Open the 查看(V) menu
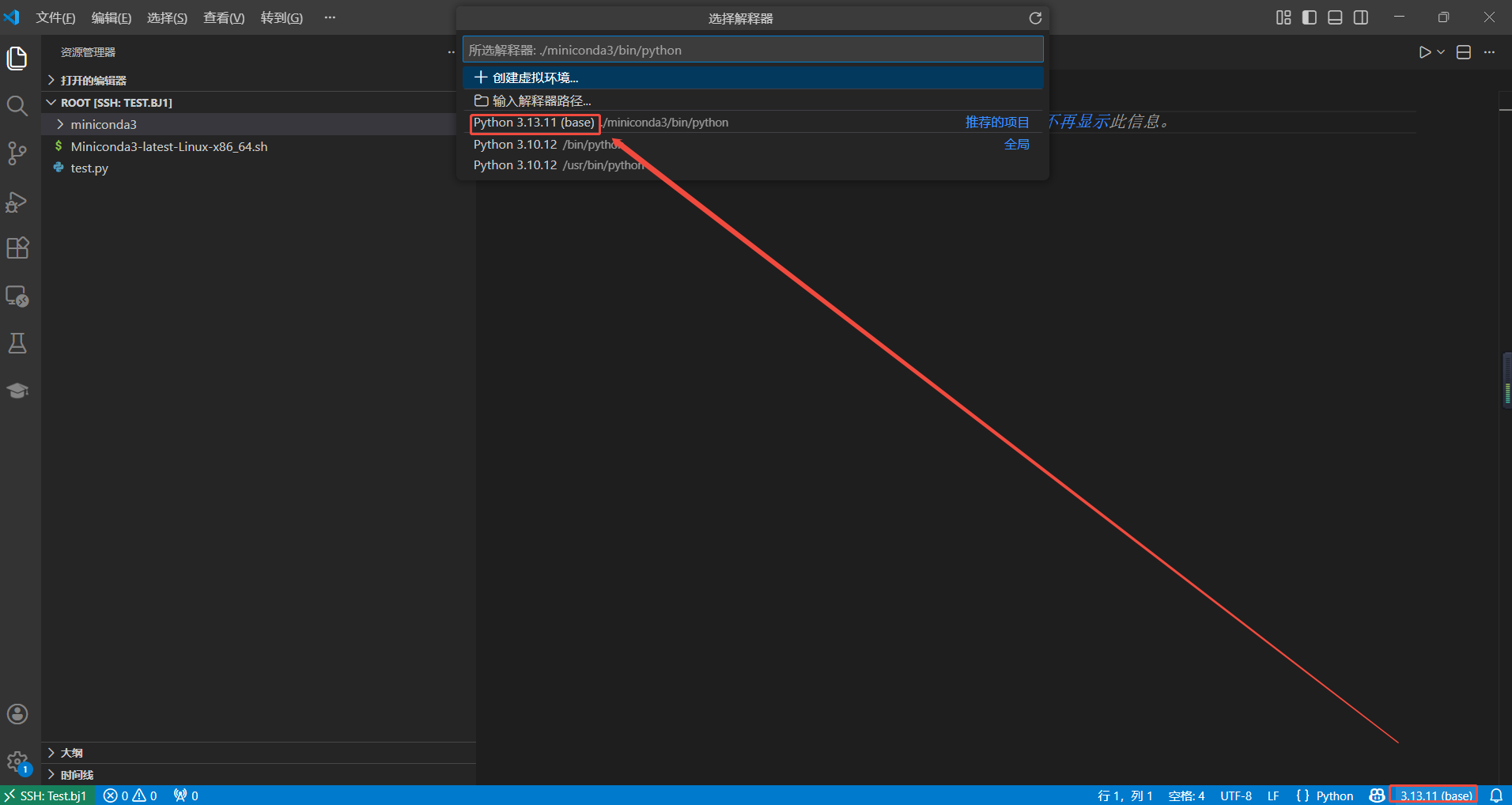Viewport: 1512px width, 805px height. 224,18
